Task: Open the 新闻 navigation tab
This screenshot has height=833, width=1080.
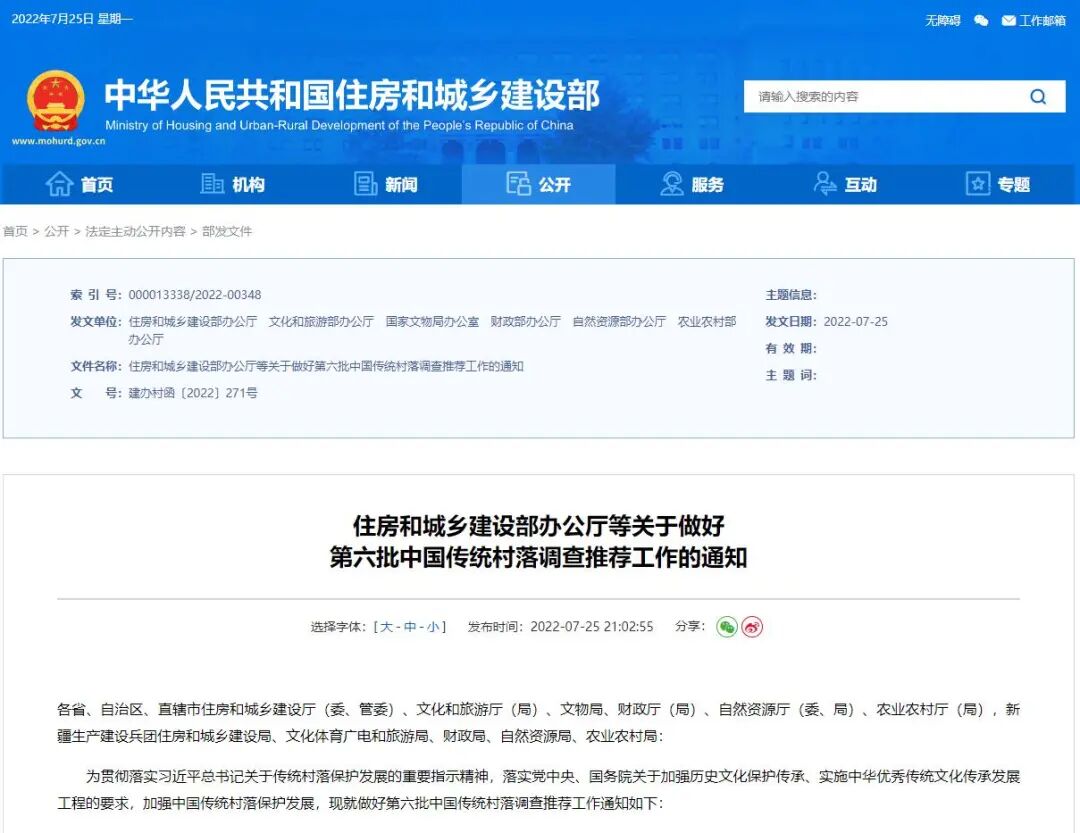Action: coord(385,184)
